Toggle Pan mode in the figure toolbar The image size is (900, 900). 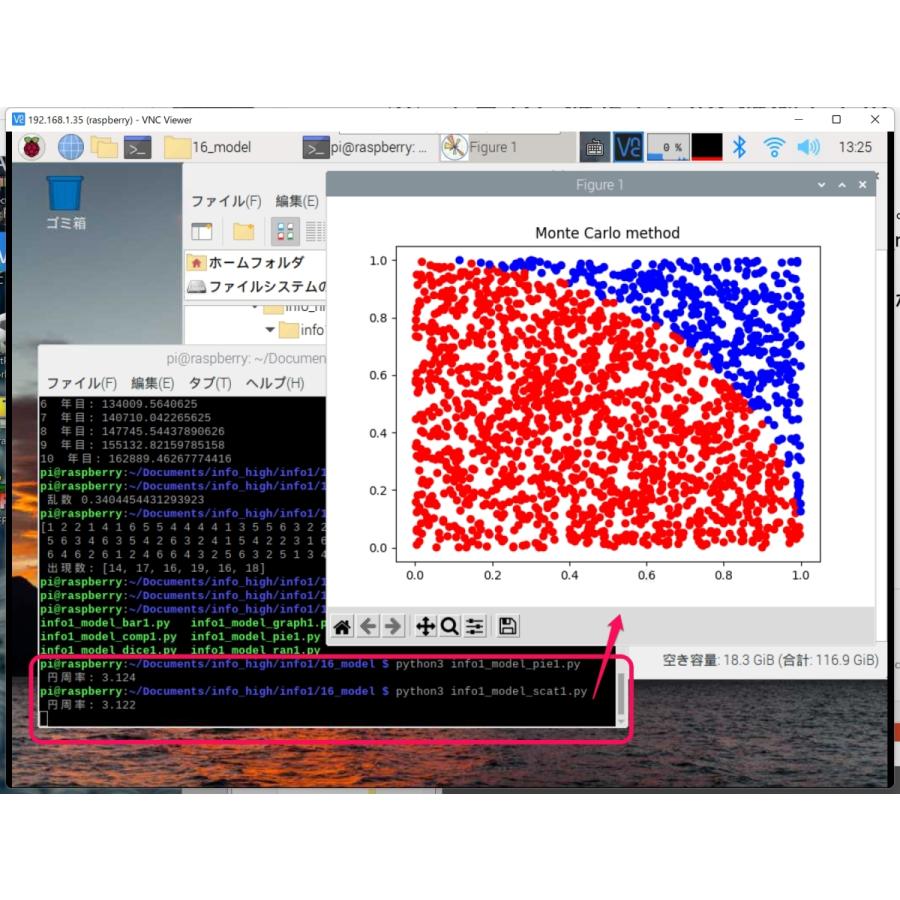pyautogui.click(x=424, y=625)
